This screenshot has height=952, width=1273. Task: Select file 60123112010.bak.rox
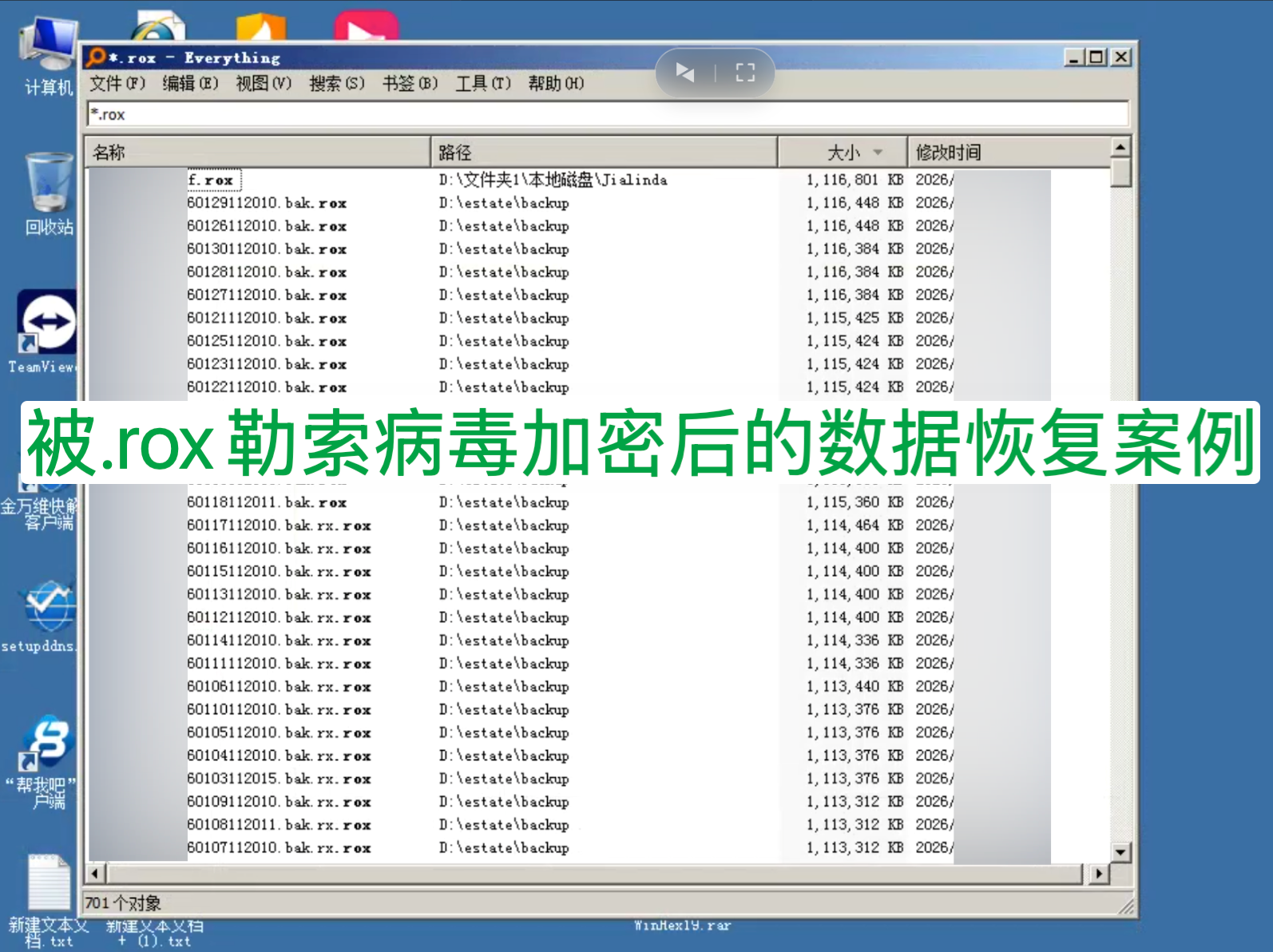click(267, 364)
